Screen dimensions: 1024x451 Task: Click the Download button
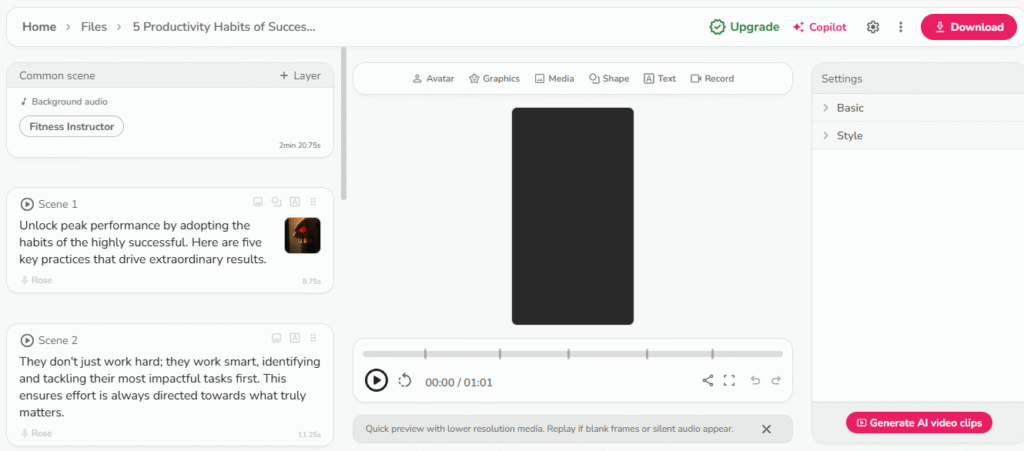click(968, 27)
